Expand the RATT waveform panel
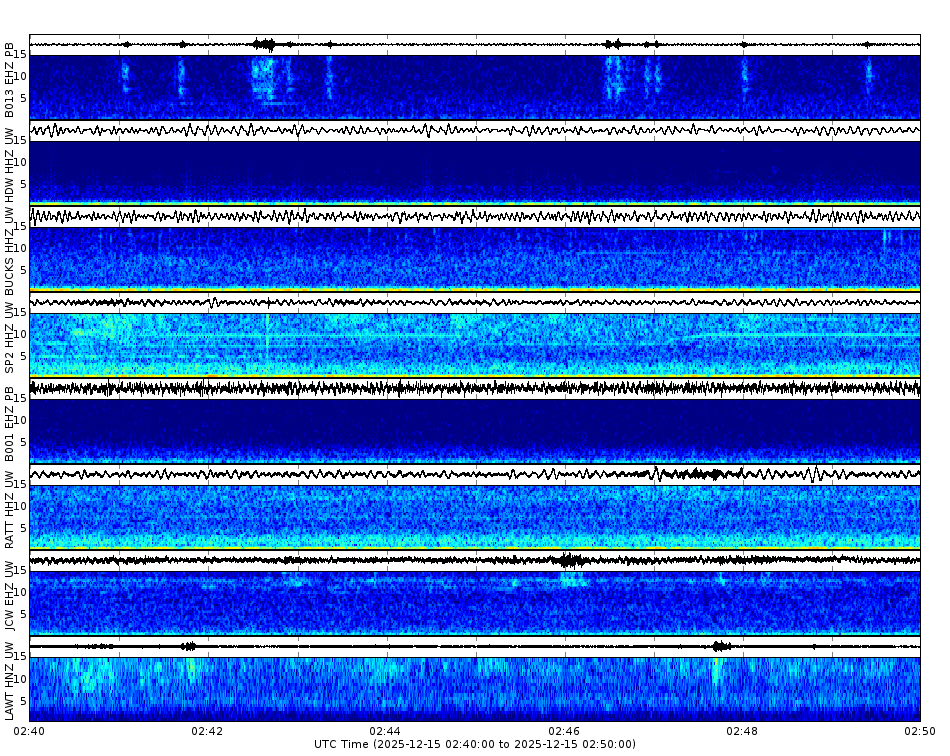Viewport: 950px width, 756px height. (x=475, y=475)
